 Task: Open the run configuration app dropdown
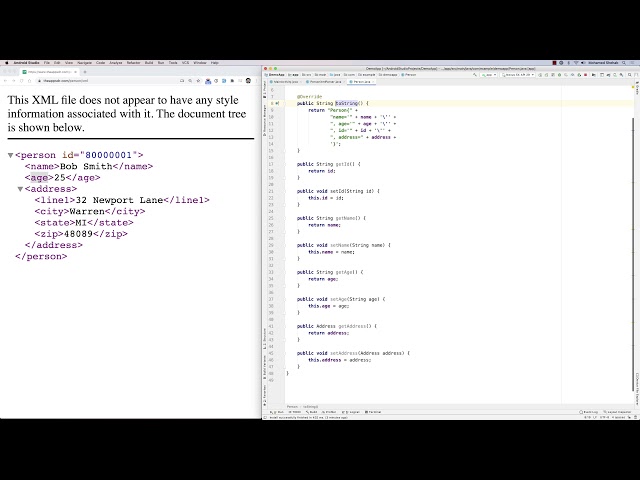[489, 75]
